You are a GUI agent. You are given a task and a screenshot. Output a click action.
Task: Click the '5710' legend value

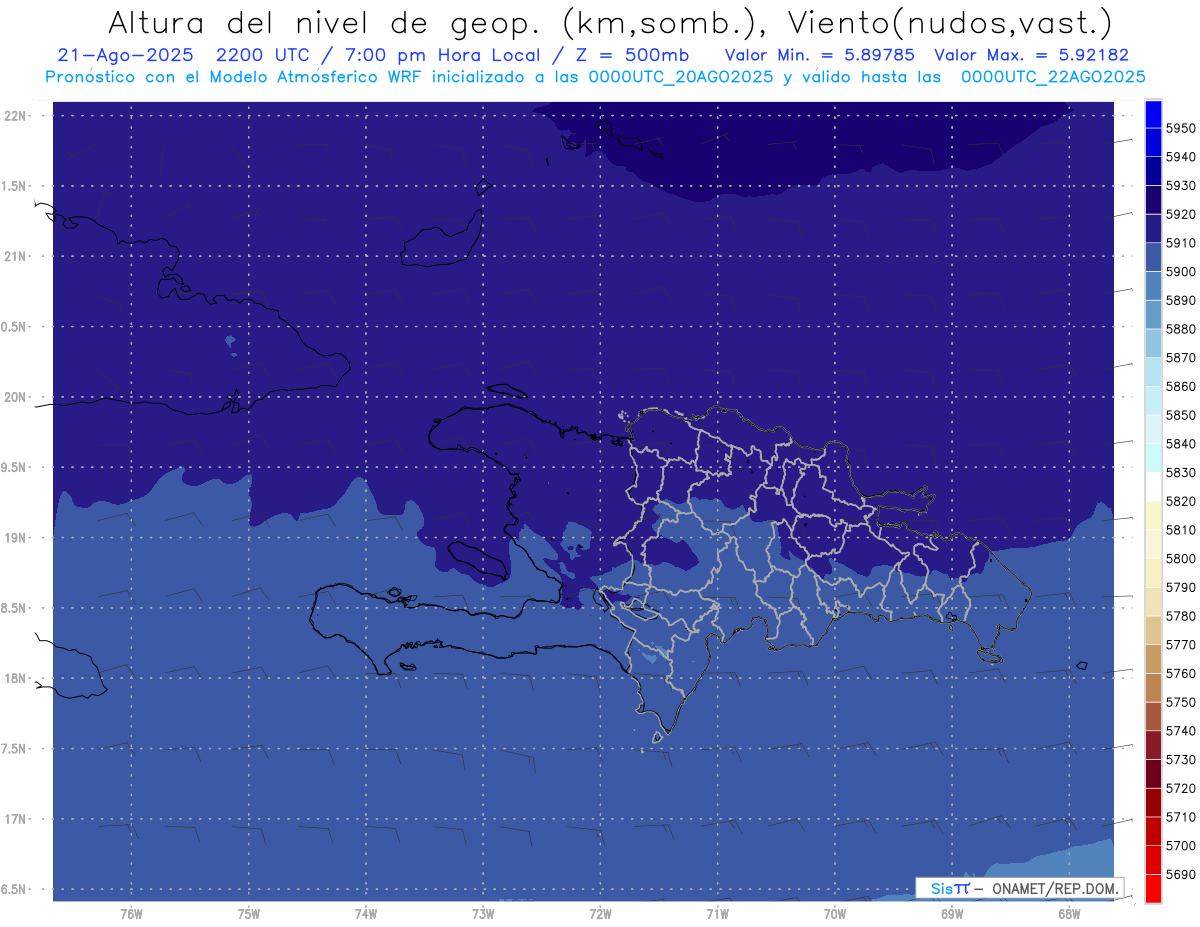point(1180,817)
